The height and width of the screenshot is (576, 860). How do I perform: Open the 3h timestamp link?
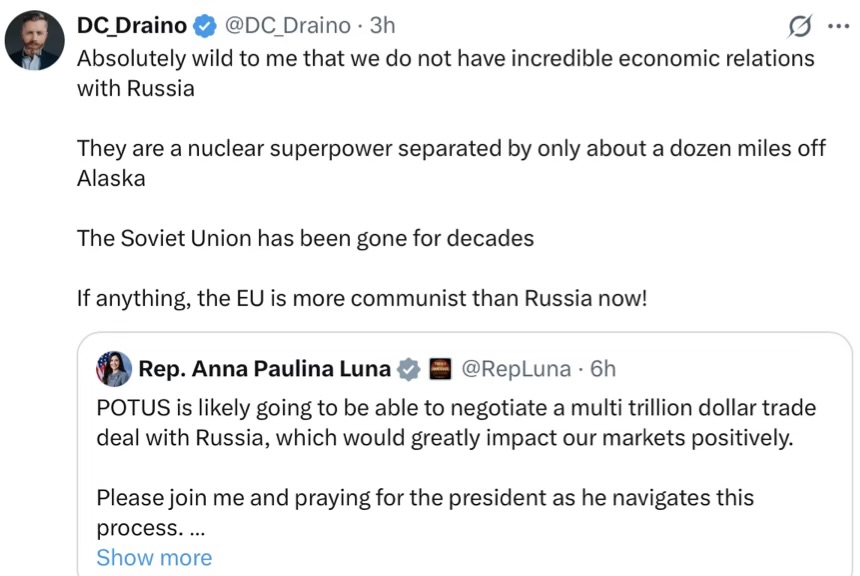tap(383, 26)
